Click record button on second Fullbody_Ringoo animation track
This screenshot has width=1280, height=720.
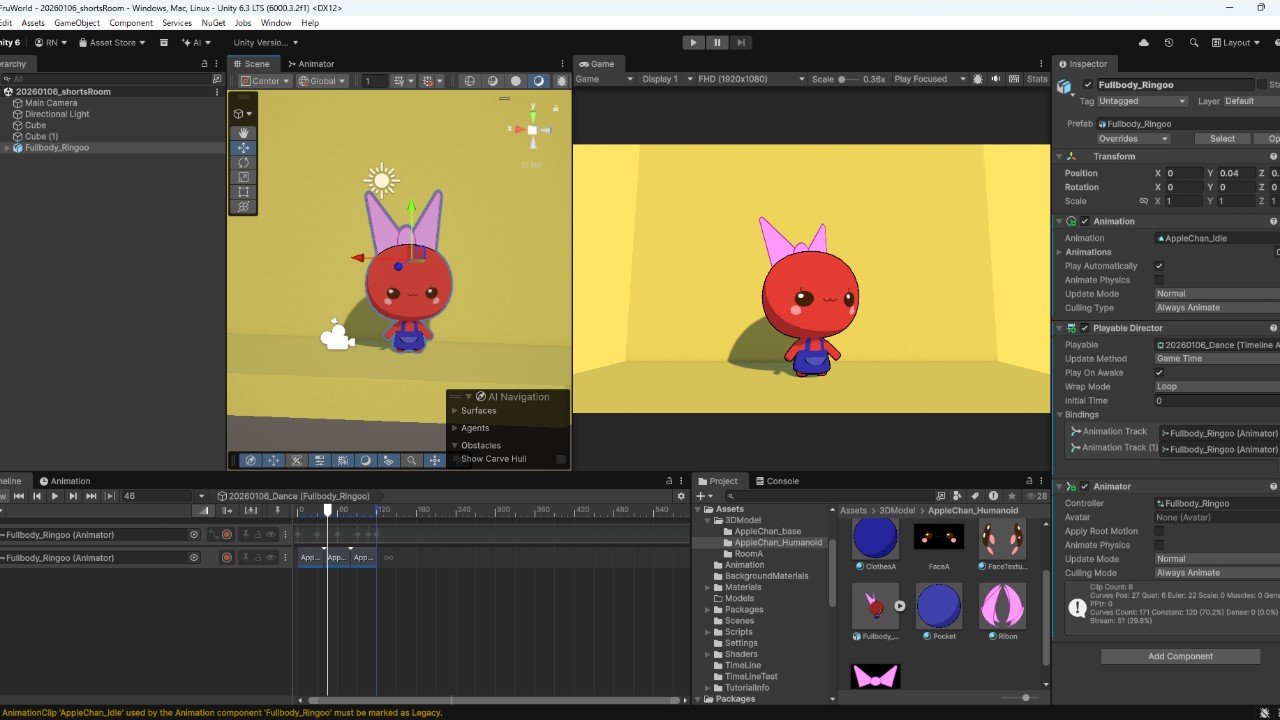tap(227, 558)
